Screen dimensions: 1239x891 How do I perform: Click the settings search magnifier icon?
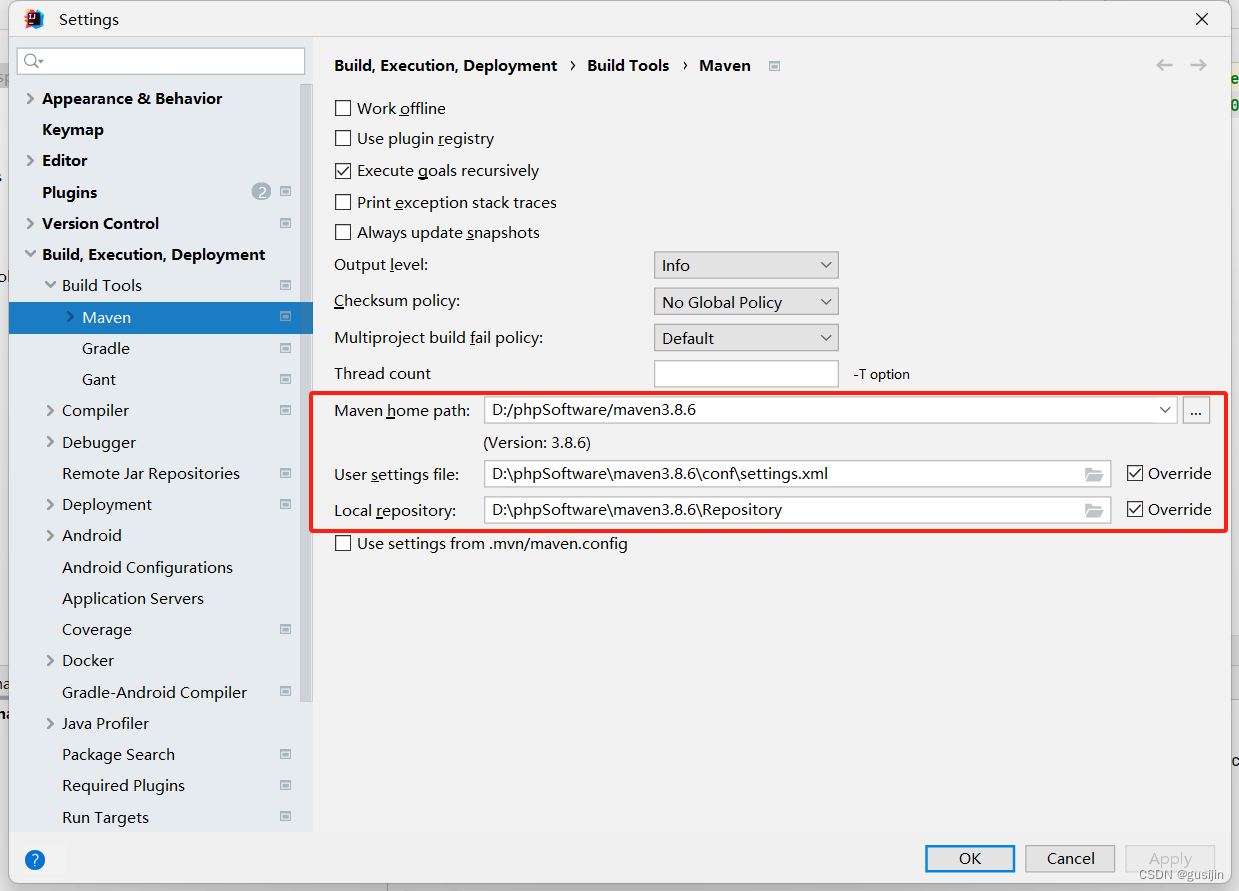tap(32, 61)
